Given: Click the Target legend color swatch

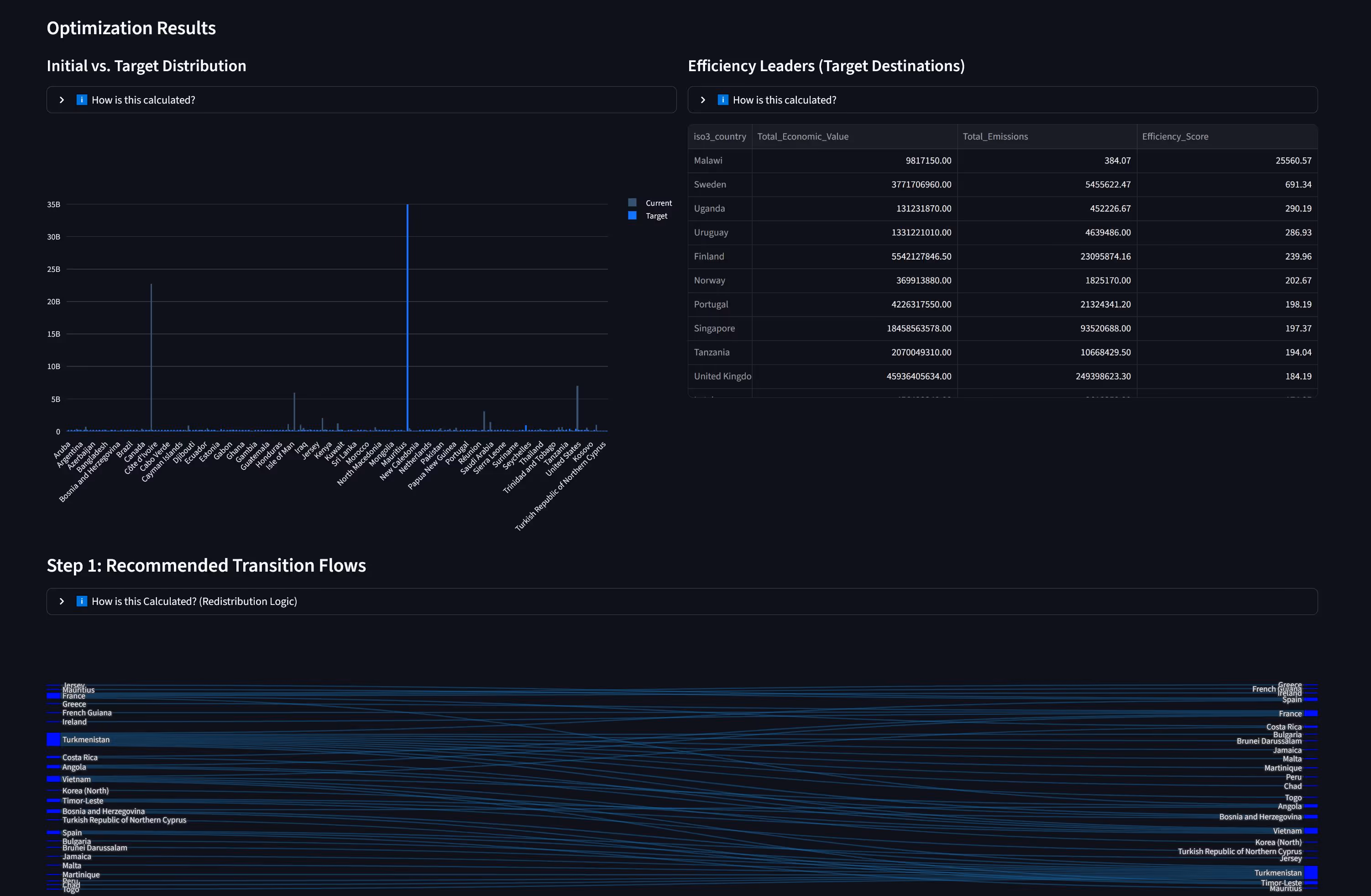Looking at the screenshot, I should tap(632, 216).
